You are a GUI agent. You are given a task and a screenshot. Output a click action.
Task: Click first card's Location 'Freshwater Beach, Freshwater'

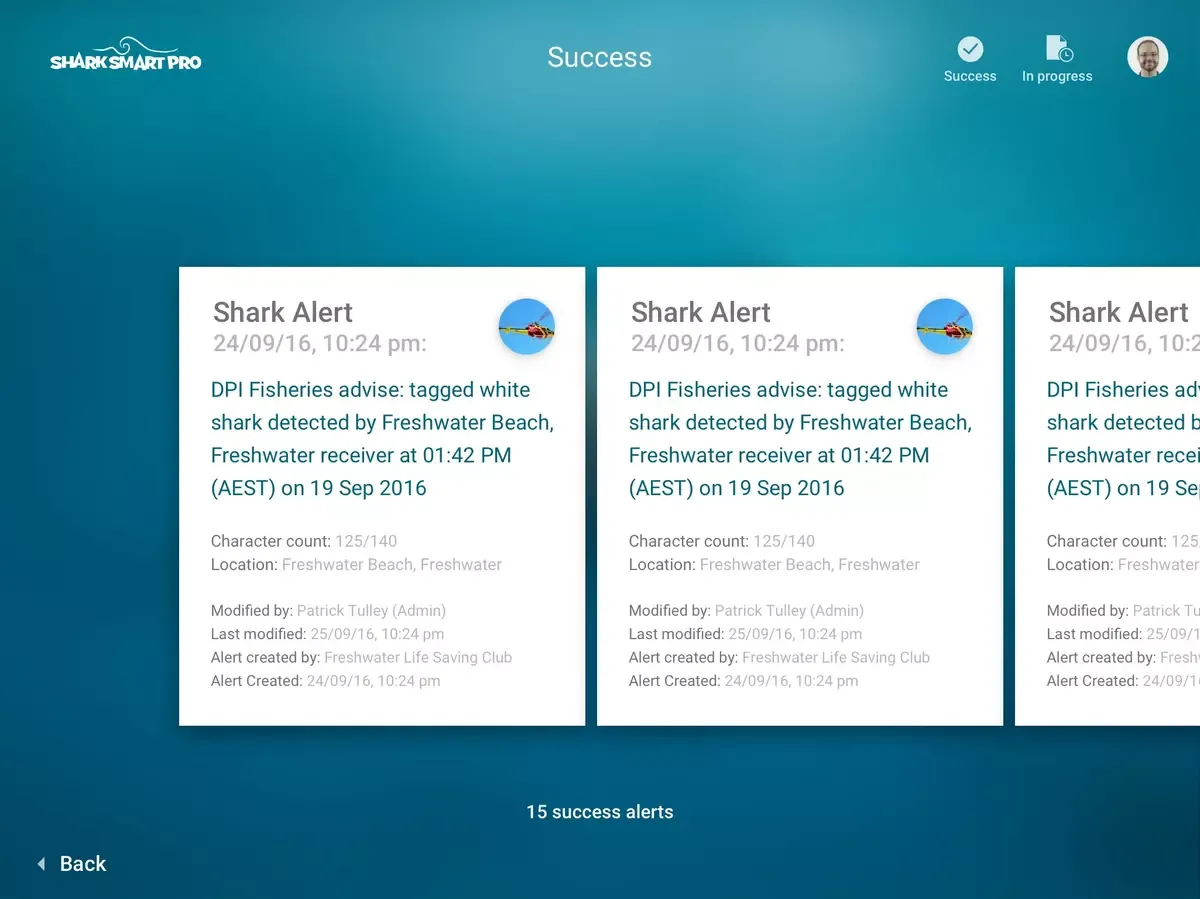click(x=357, y=565)
